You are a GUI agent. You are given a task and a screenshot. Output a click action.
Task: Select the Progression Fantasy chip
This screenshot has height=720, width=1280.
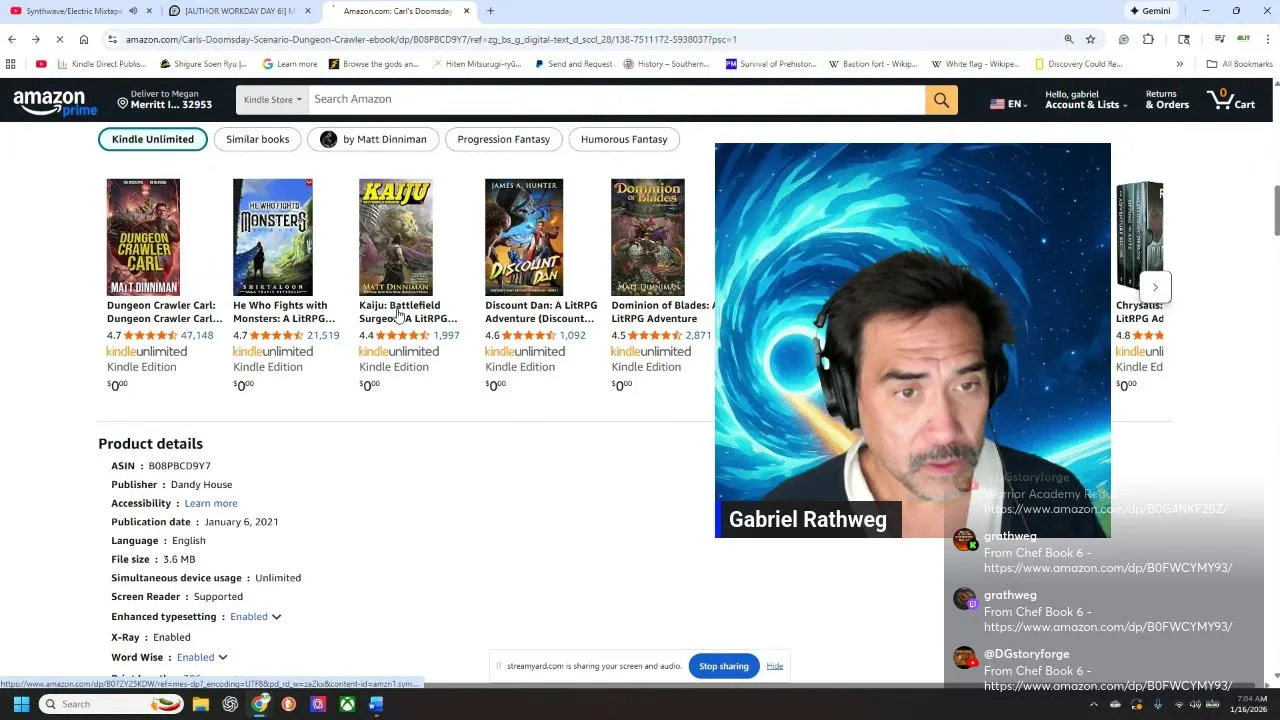coord(503,139)
